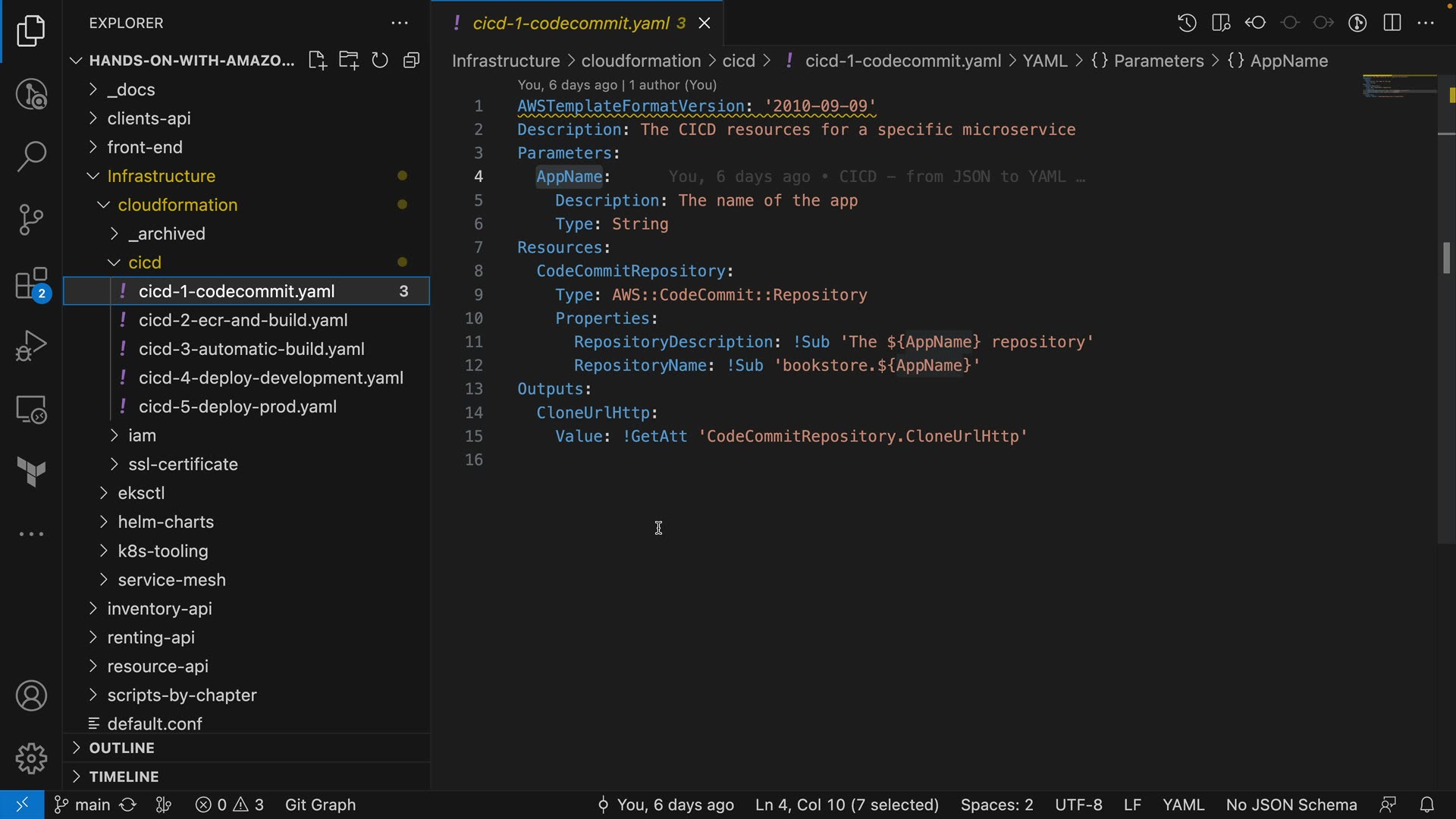Expand the helm-charts folder
This screenshot has height=819, width=1456.
165,522
